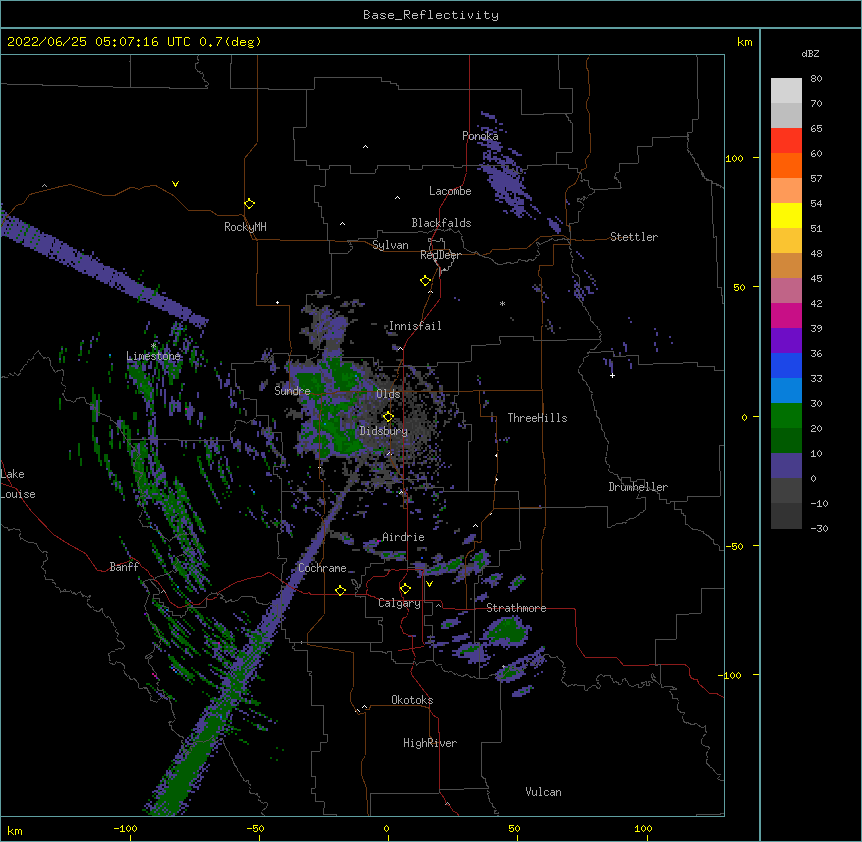Screen dimensions: 862x842
Task: Click the Calgary city label
Action: tap(399, 603)
